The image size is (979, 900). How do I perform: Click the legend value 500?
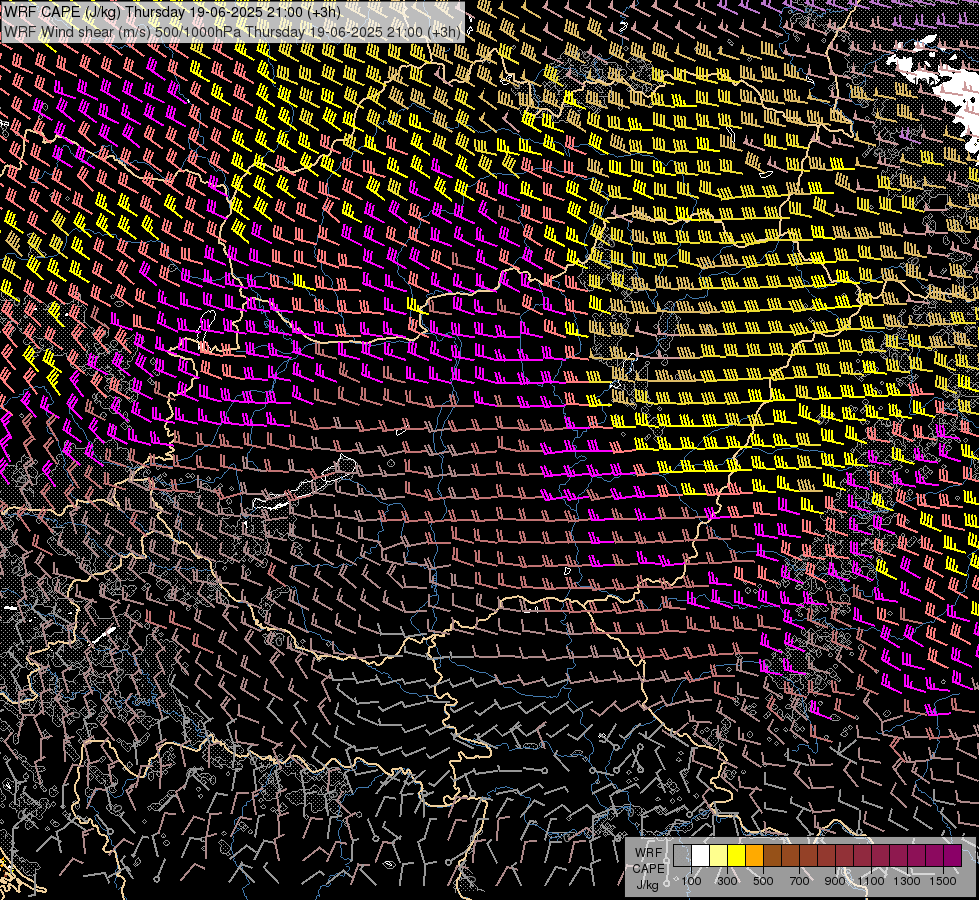(763, 881)
